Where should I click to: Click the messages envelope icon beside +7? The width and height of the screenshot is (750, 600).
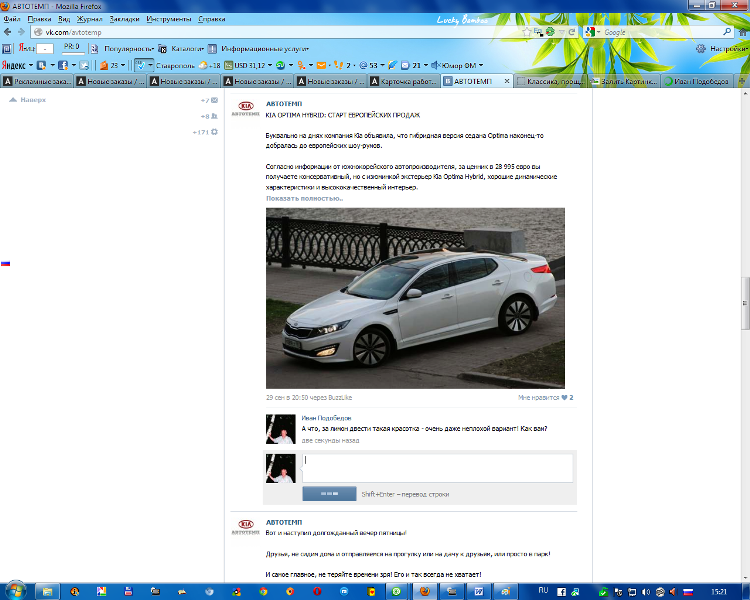pos(214,100)
